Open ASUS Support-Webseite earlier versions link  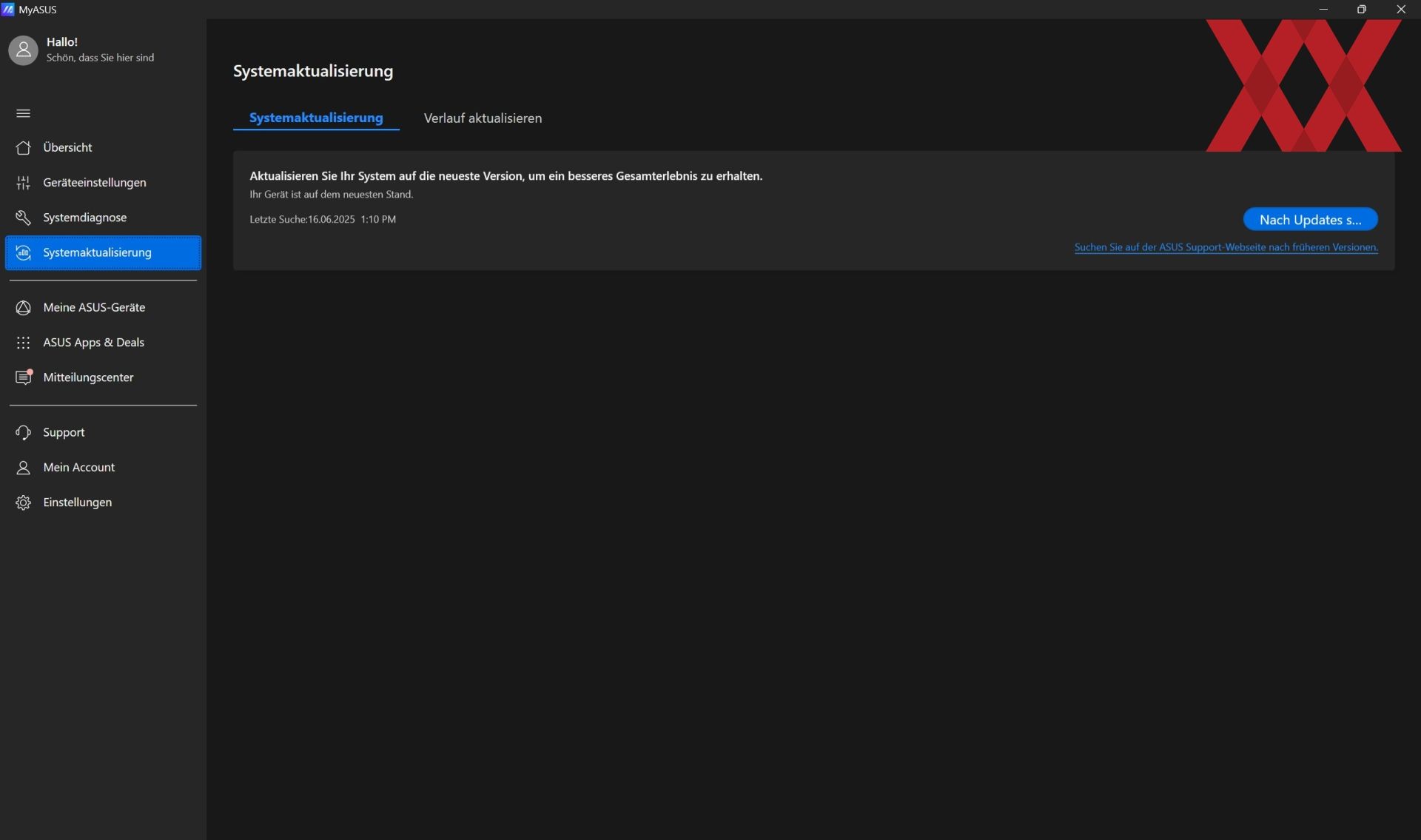tap(1226, 247)
